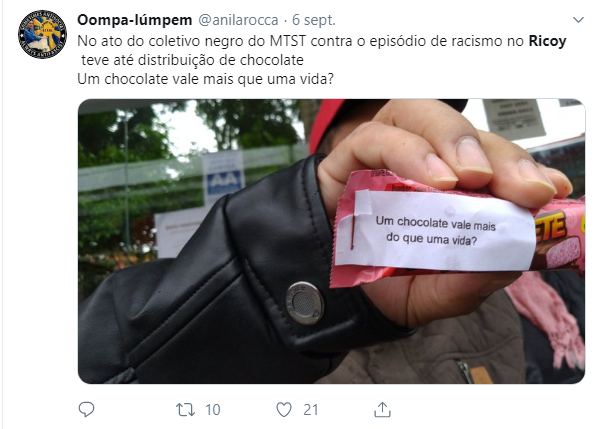Click text line 'teve até distribuição de chocolate'

[192, 60]
